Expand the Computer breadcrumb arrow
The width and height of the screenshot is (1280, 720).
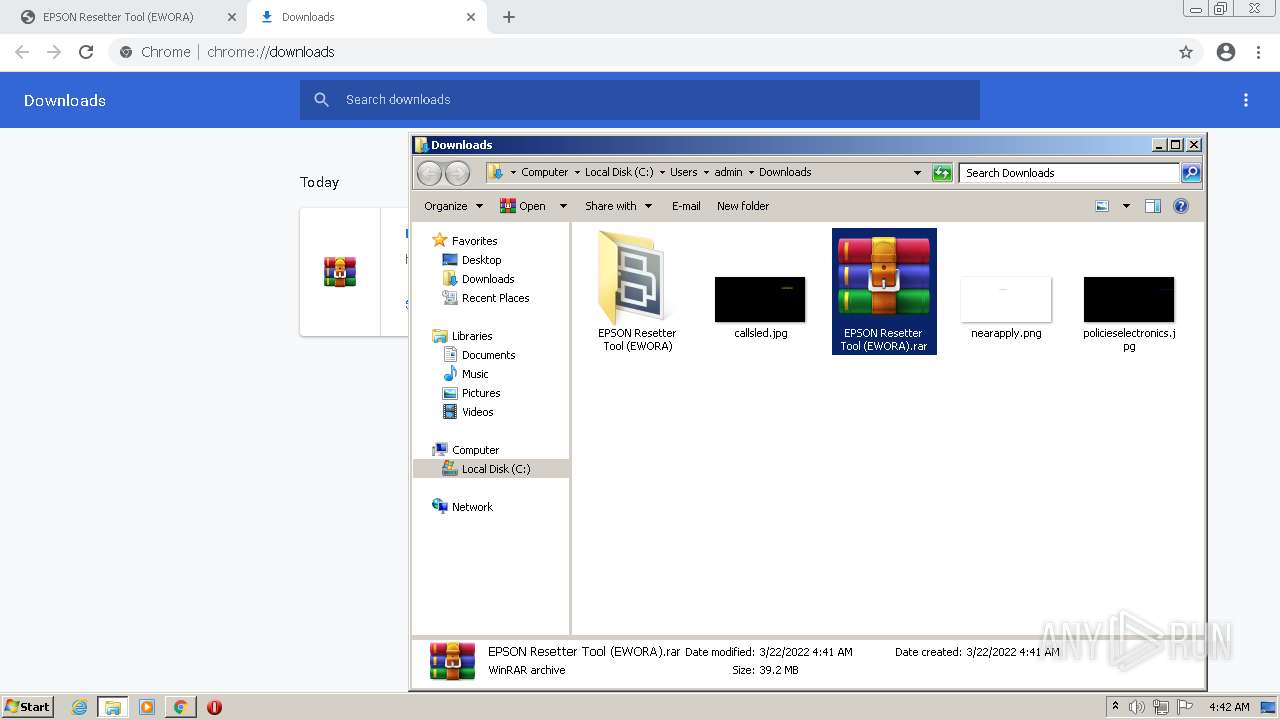pos(577,172)
